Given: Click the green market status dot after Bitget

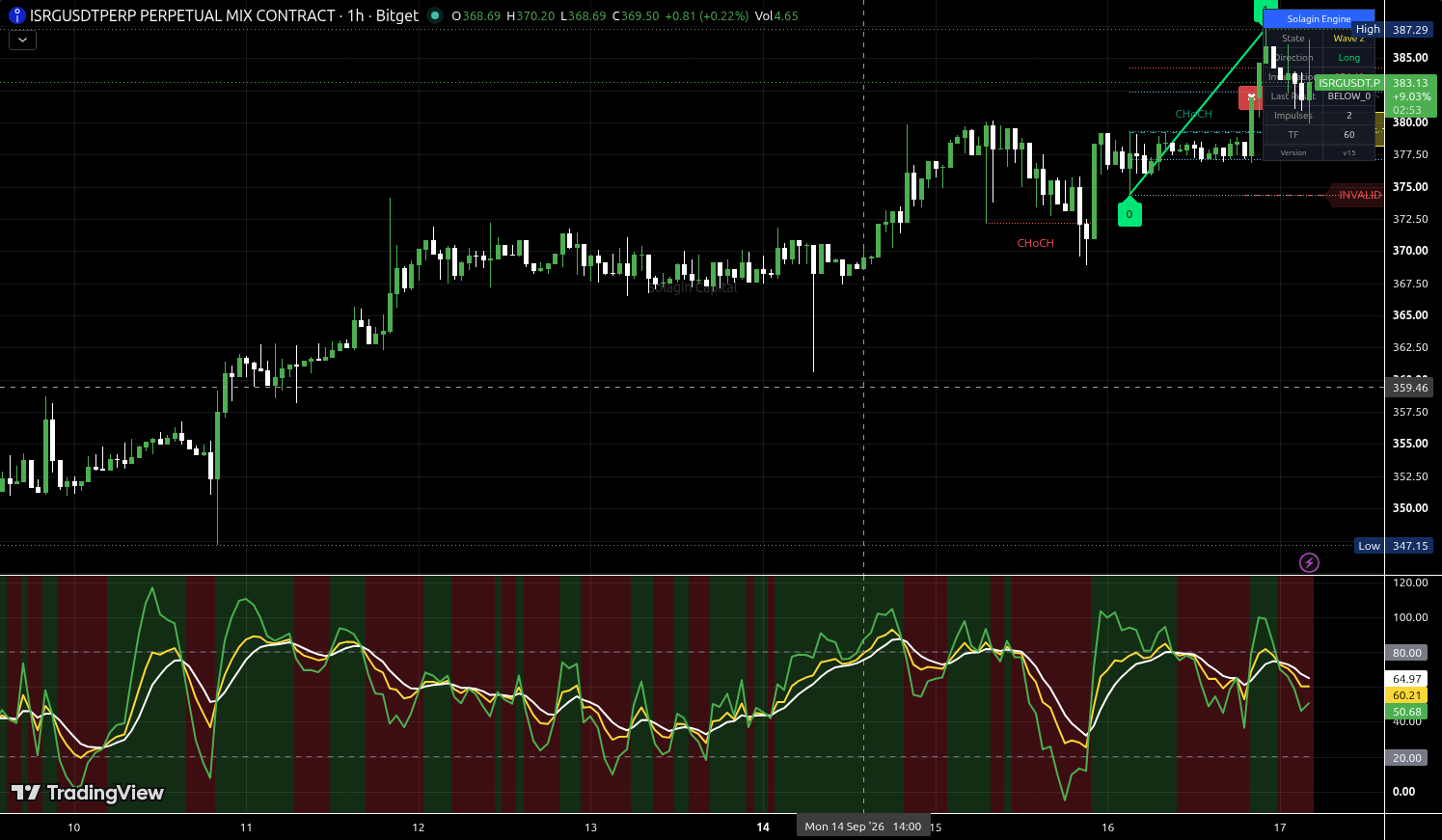Looking at the screenshot, I should click(435, 15).
